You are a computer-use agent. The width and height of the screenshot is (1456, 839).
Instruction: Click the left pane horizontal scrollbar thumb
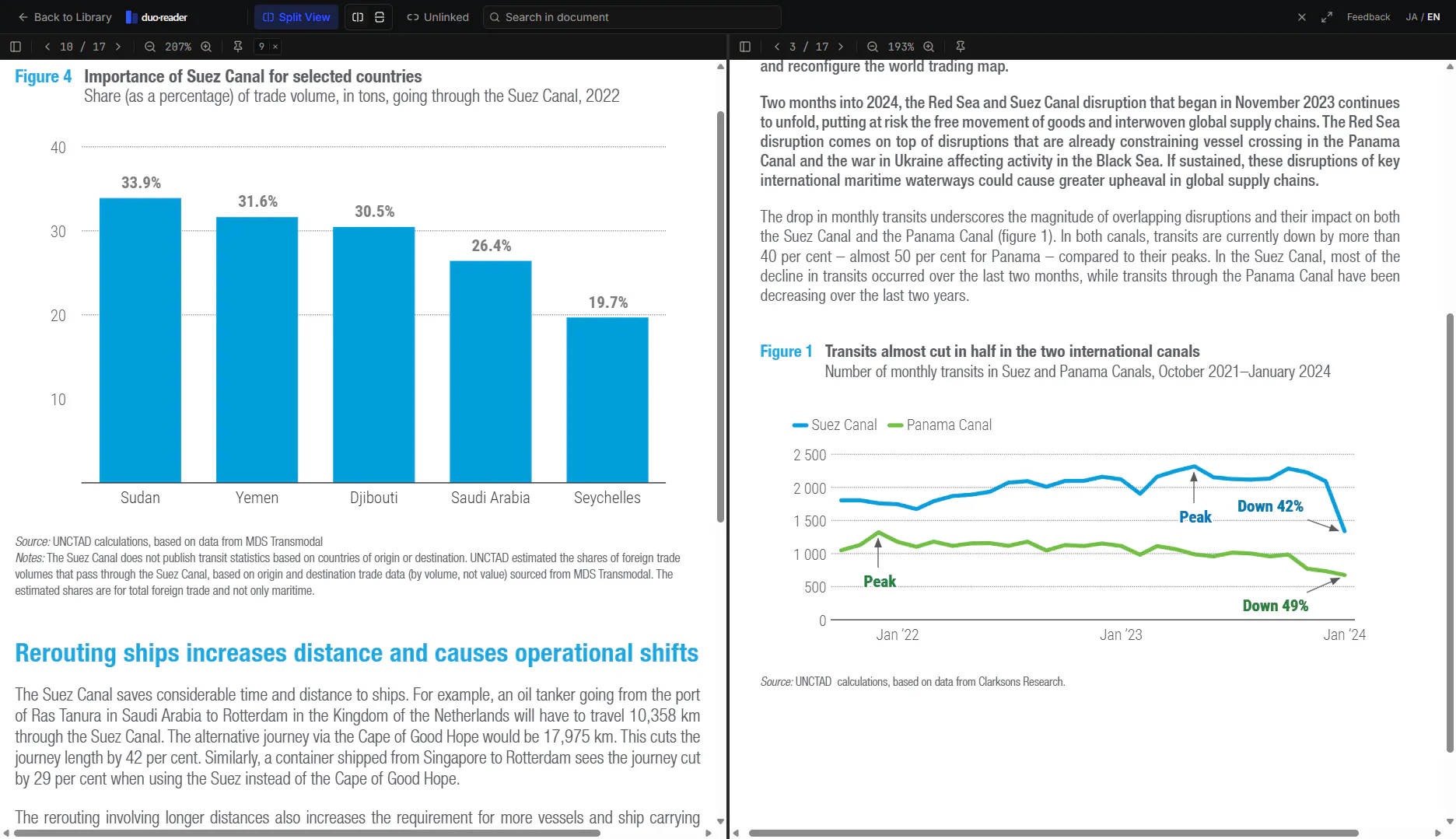[x=307, y=833]
